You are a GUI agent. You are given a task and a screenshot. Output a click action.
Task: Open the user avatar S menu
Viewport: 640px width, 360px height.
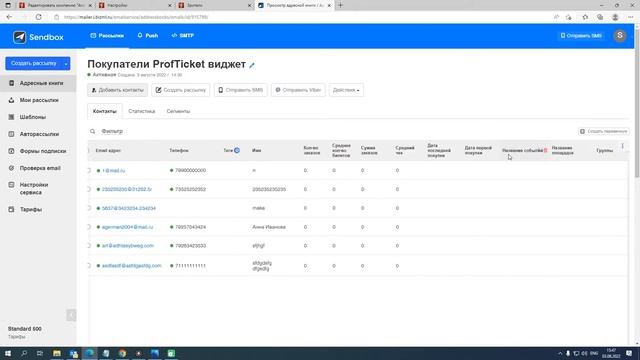click(x=620, y=36)
